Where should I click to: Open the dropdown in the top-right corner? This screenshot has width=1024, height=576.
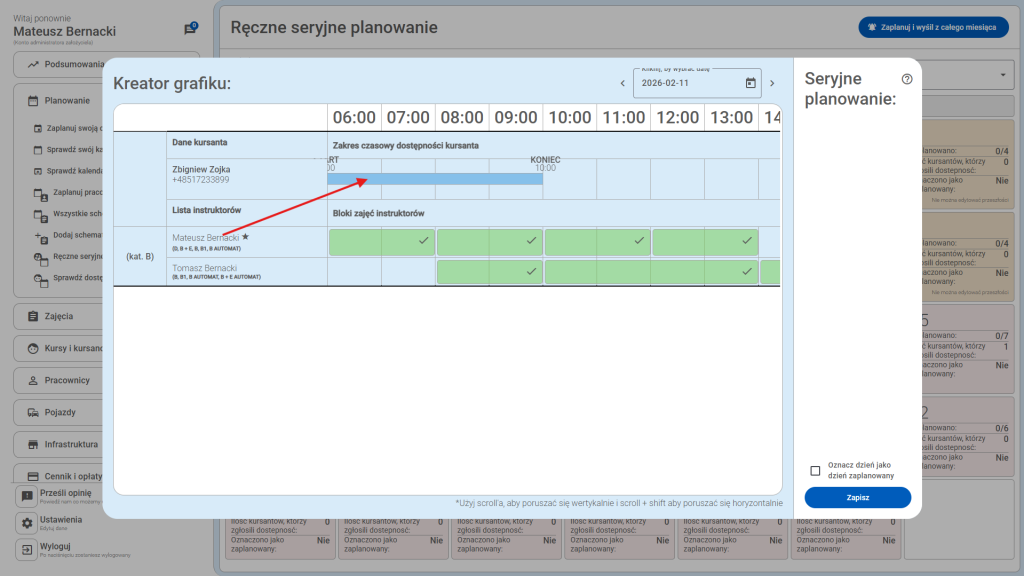[x=1003, y=77]
